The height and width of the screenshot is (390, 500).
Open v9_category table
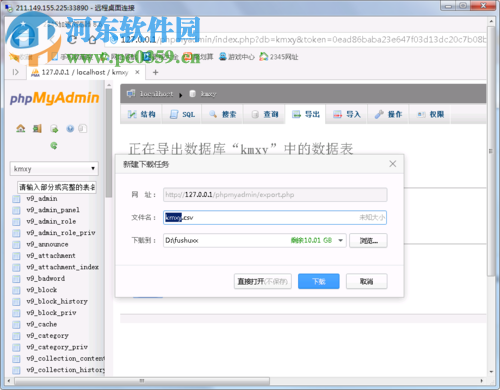(x=47, y=336)
